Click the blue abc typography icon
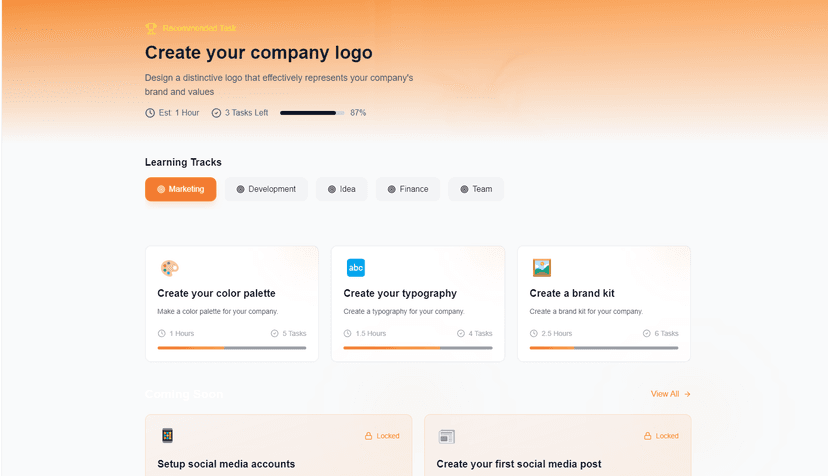828x476 pixels. (355, 268)
